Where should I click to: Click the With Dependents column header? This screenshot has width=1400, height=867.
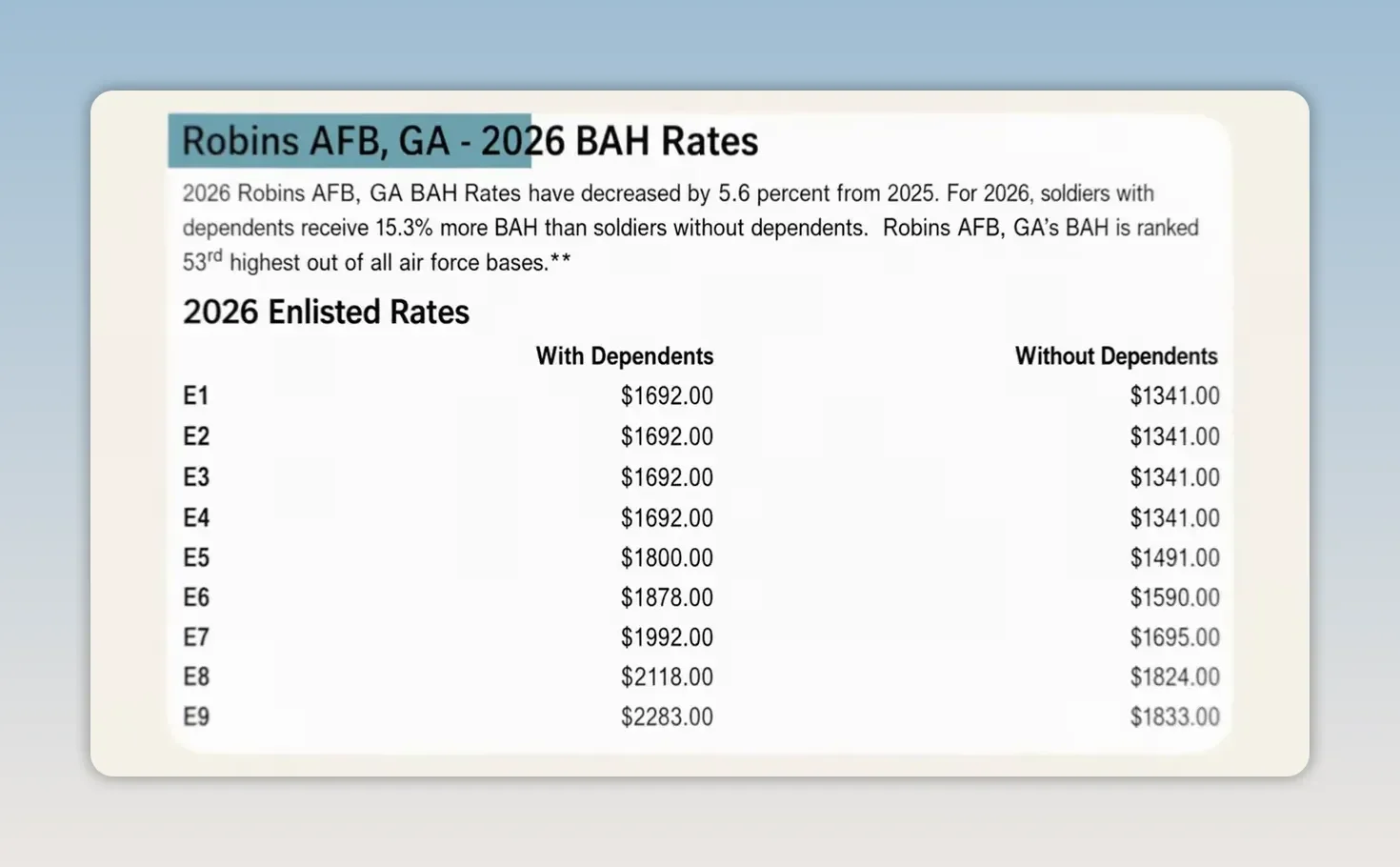[x=625, y=356]
